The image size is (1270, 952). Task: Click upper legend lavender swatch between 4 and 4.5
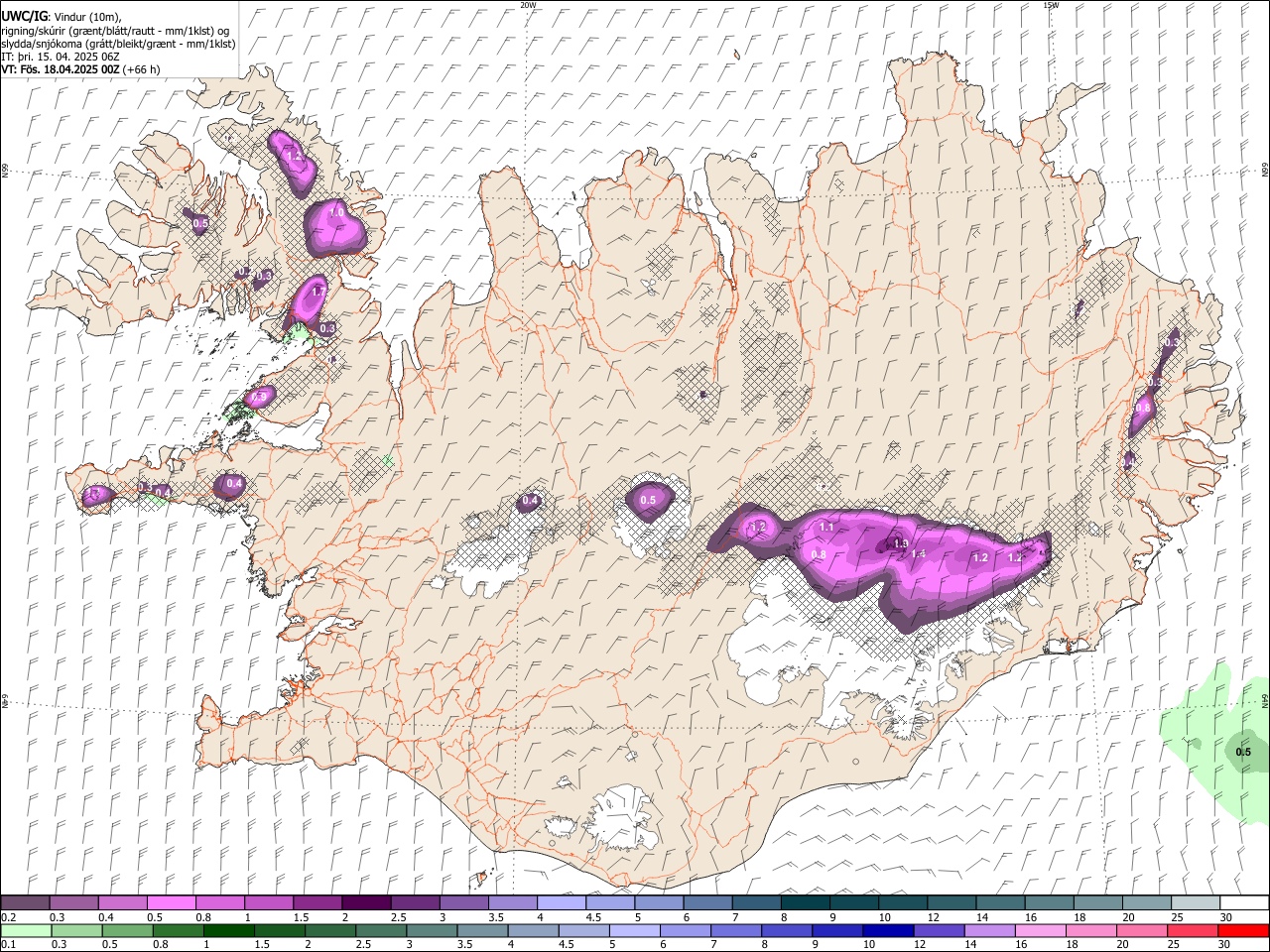[x=561, y=903]
